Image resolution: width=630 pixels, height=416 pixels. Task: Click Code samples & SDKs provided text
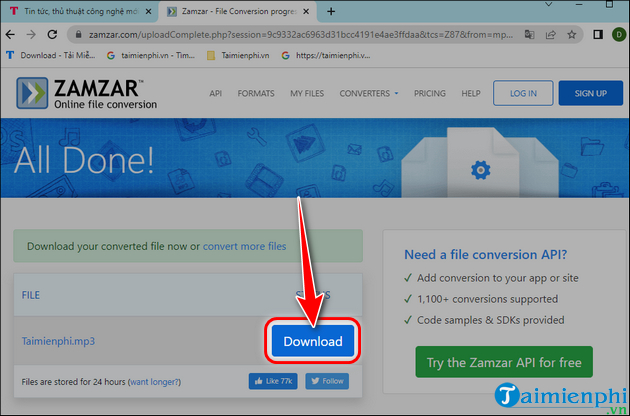tap(491, 320)
